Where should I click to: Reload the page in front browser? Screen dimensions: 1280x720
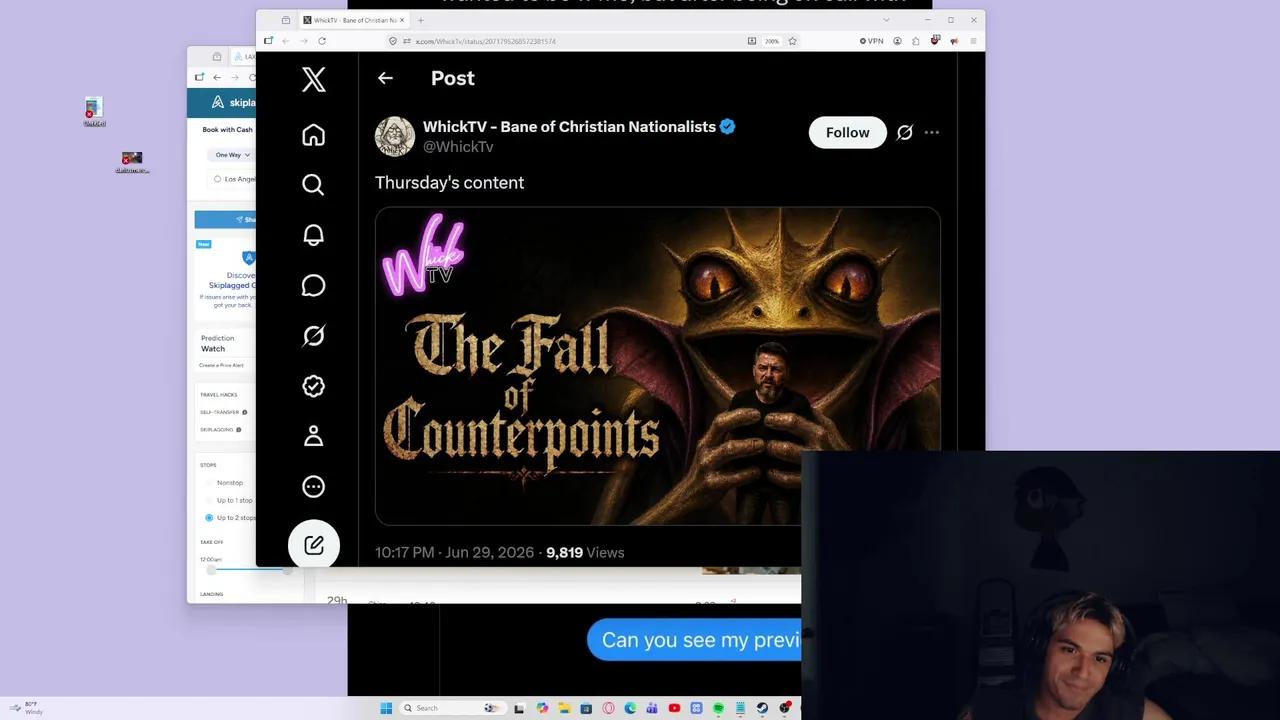(322, 41)
